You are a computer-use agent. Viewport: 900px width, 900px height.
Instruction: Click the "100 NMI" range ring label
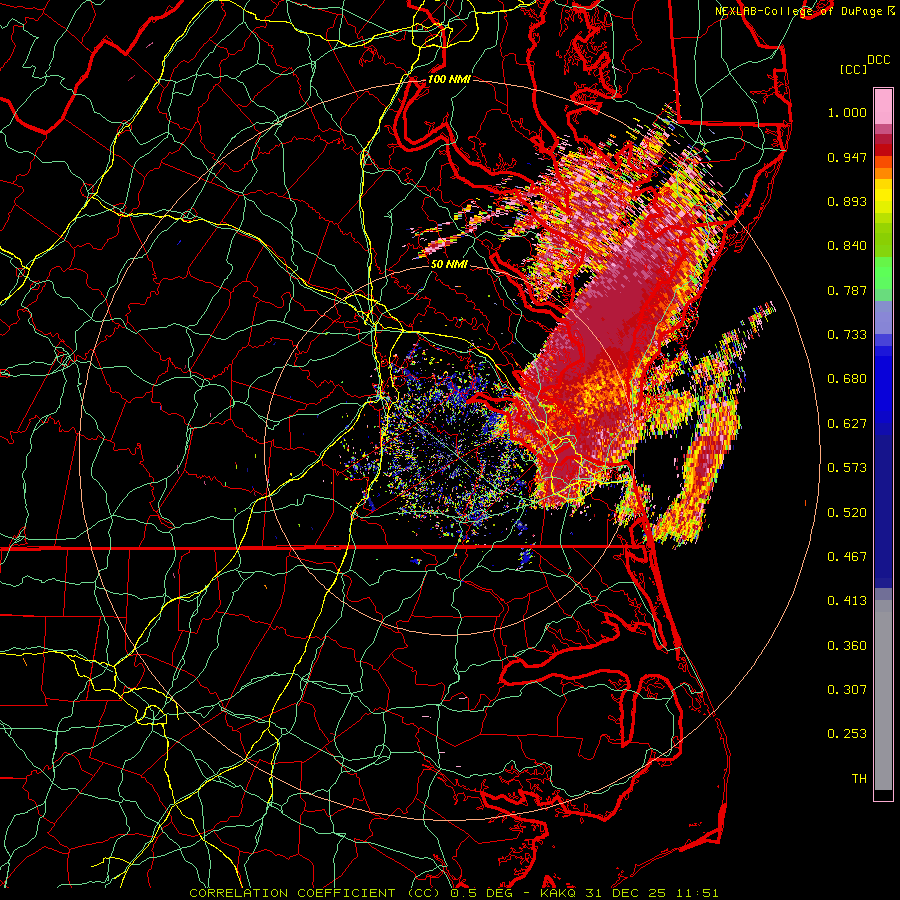(449, 79)
